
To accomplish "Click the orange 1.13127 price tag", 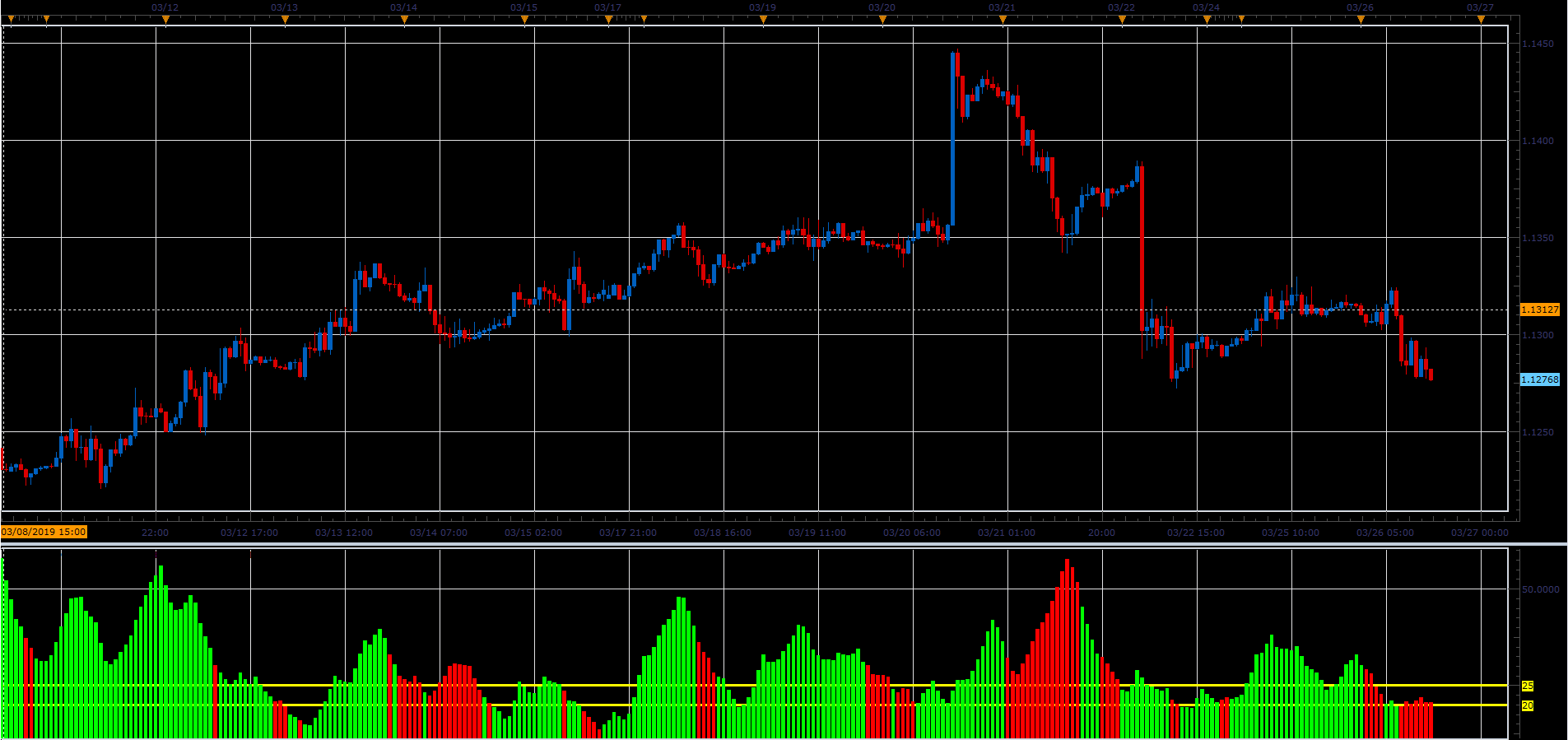I will pyautogui.click(x=1539, y=309).
